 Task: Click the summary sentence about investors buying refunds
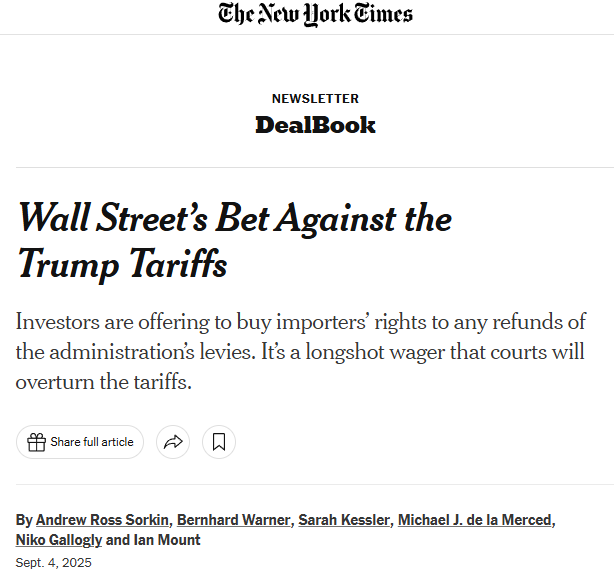click(300, 323)
